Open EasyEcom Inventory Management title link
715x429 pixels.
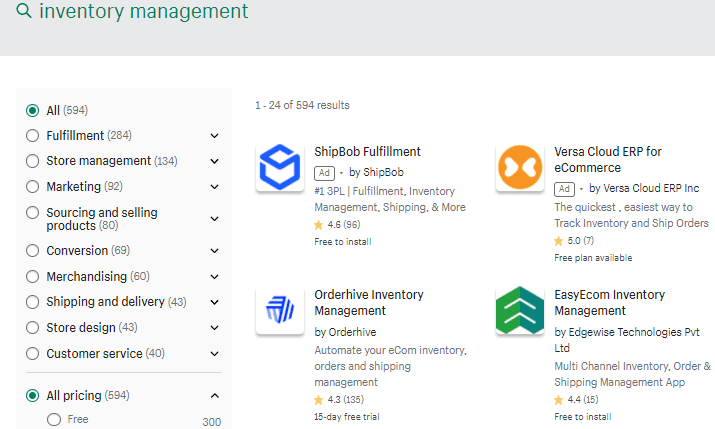pyautogui.click(x=609, y=303)
